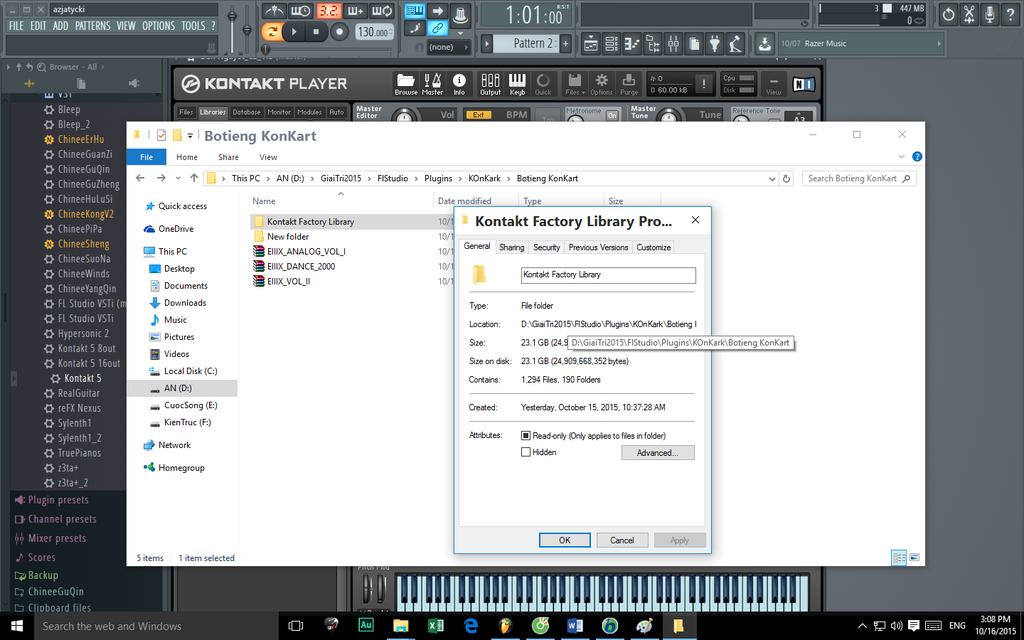Open Explorer Share ribbon tab

(228, 157)
